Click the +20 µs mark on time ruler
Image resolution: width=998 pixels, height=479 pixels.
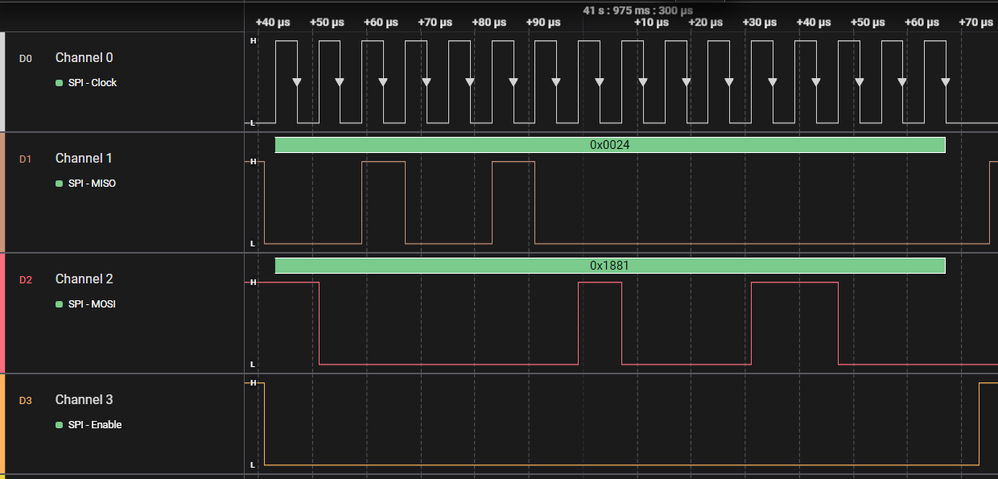click(705, 22)
